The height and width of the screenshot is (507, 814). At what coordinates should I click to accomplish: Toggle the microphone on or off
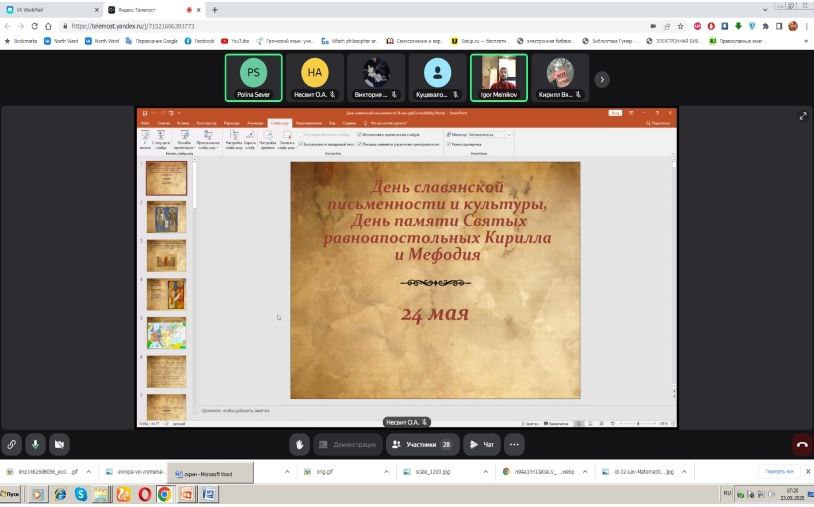(x=35, y=444)
